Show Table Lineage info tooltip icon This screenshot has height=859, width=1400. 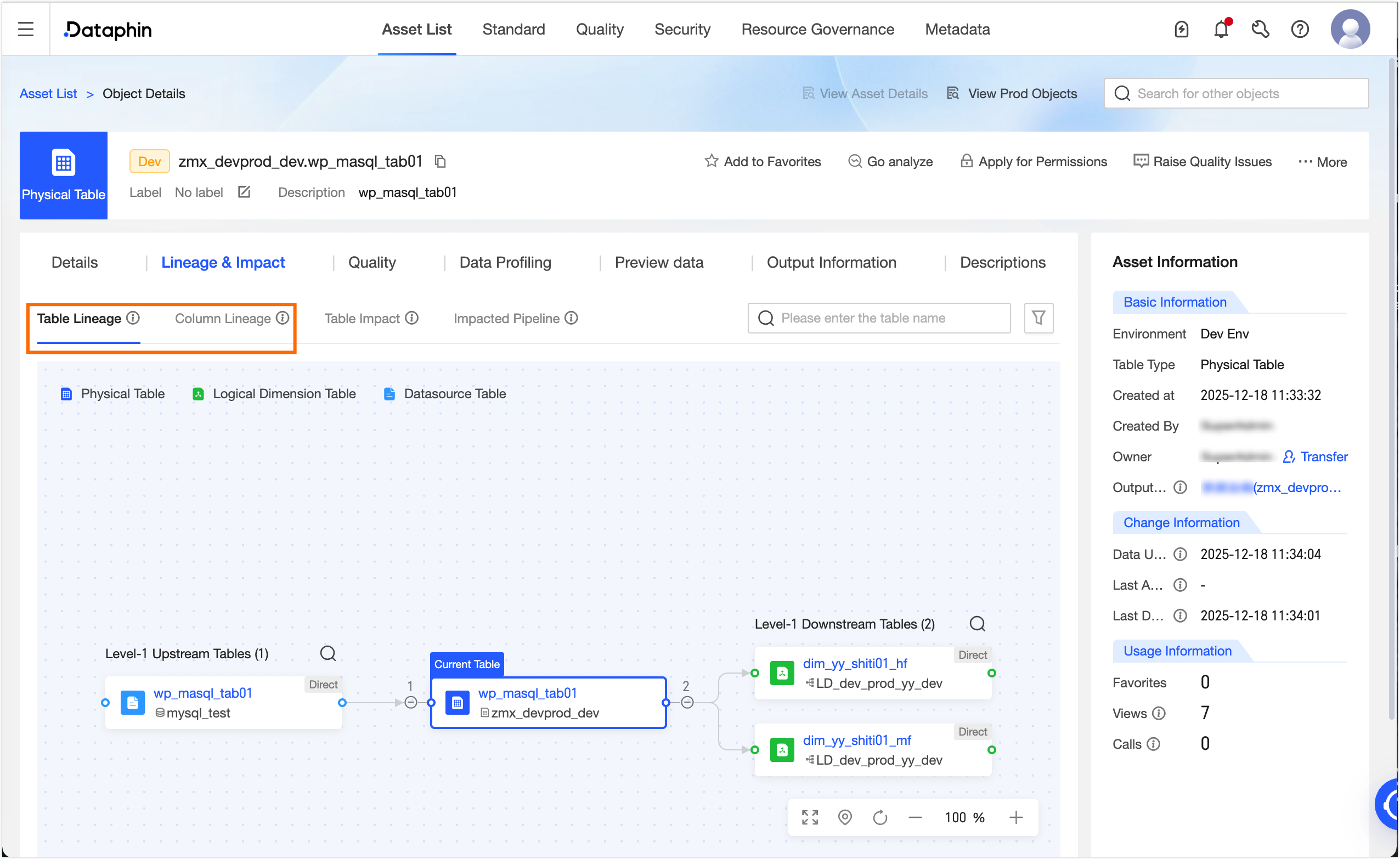point(133,318)
